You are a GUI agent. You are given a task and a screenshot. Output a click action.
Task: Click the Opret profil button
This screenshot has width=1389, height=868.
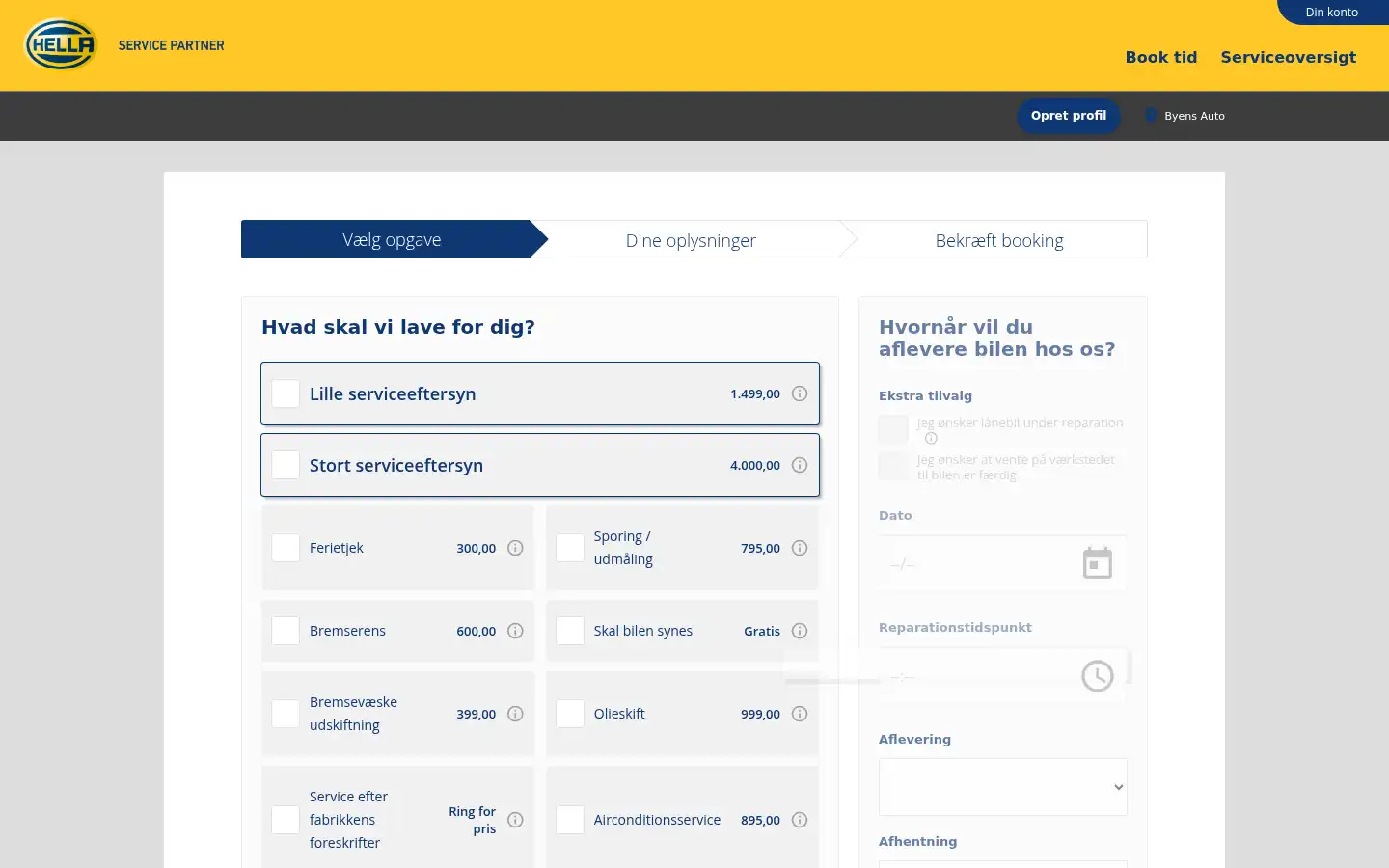(1069, 116)
